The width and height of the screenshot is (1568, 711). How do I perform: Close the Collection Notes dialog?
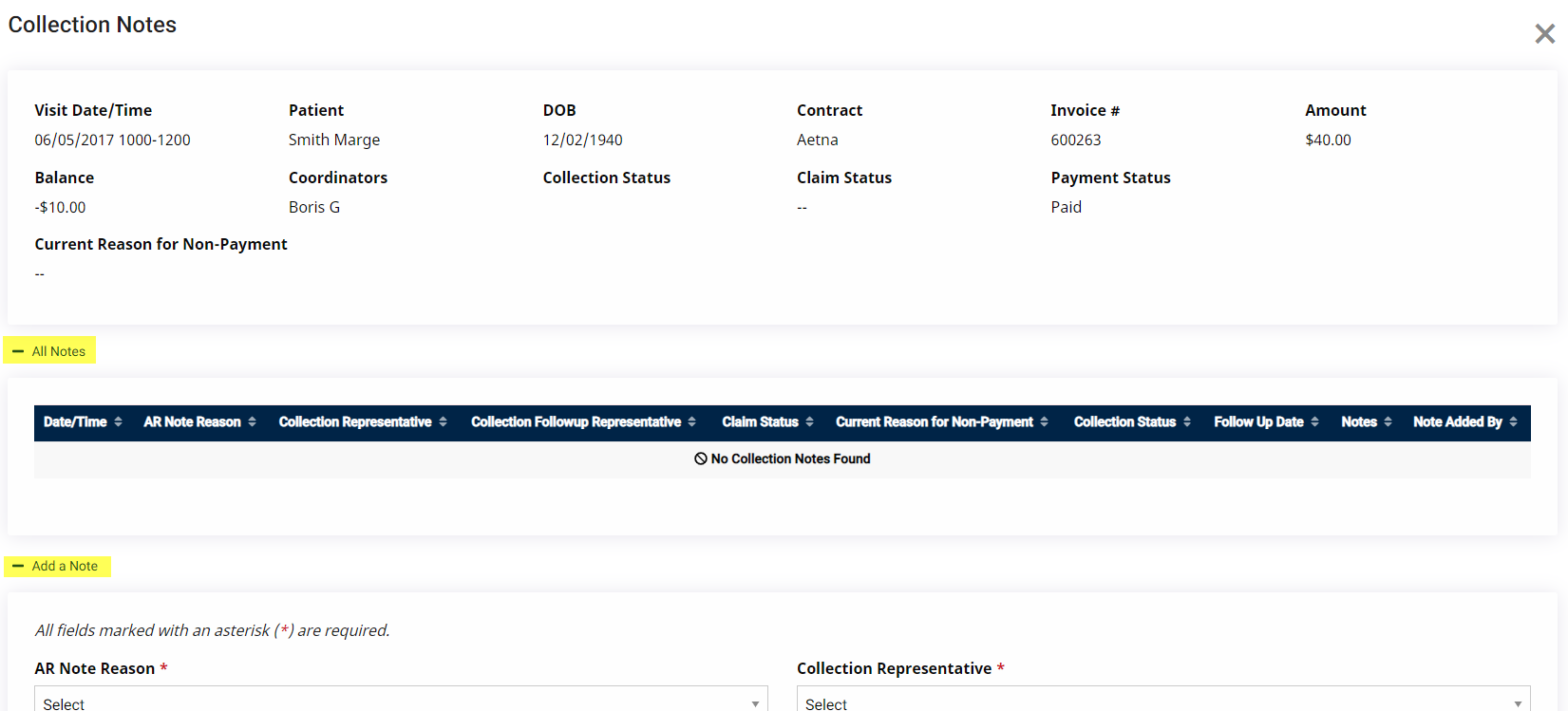pyautogui.click(x=1544, y=34)
